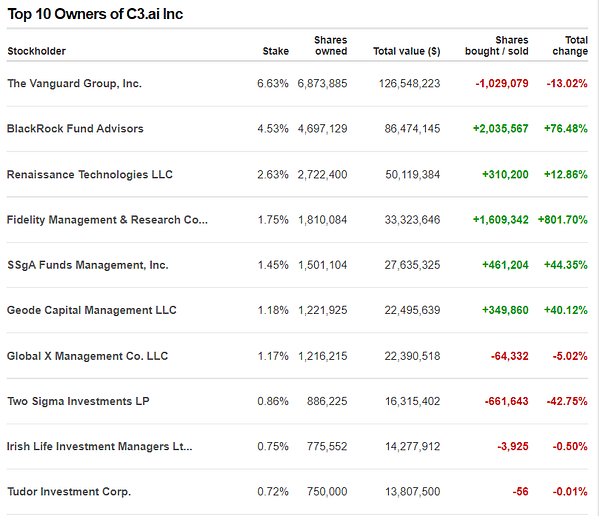Screen dimensions: 600x516
Task: Select the 33,323,646 total value cell
Action: 412,220
